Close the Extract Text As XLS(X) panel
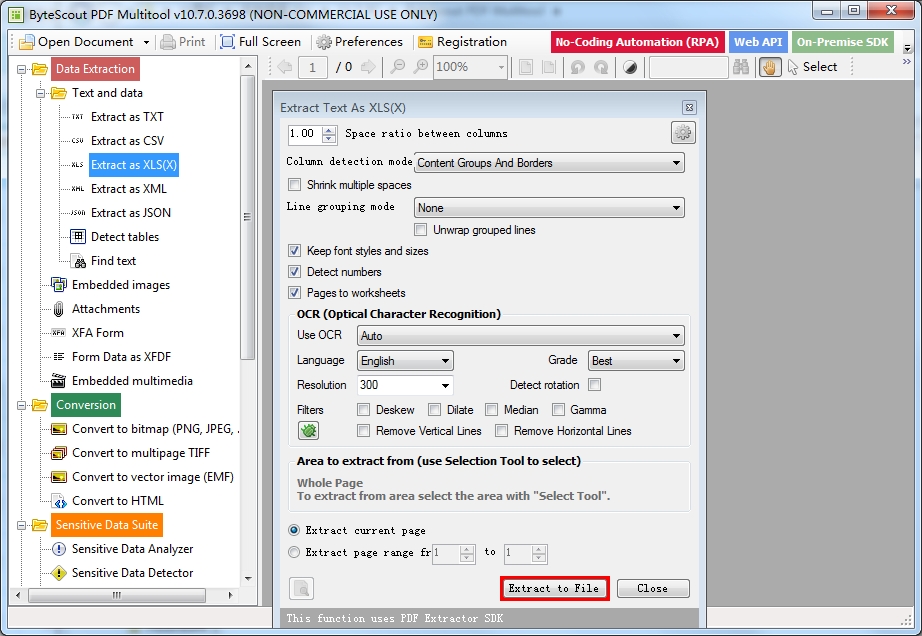This screenshot has width=922, height=636. (689, 108)
